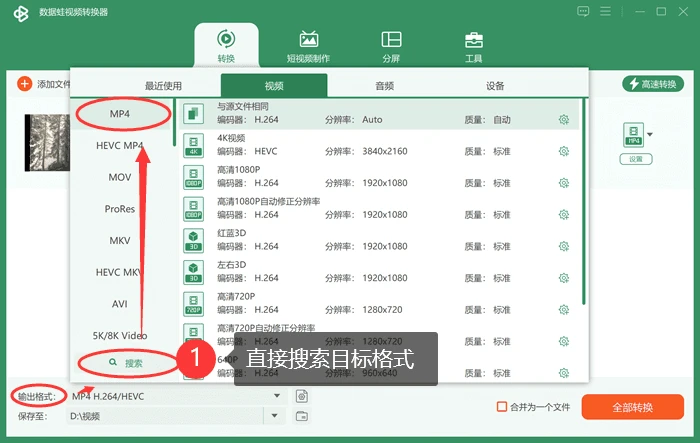700x443 pixels.
Task: Switch to the 设备 tab
Action: click(x=495, y=86)
